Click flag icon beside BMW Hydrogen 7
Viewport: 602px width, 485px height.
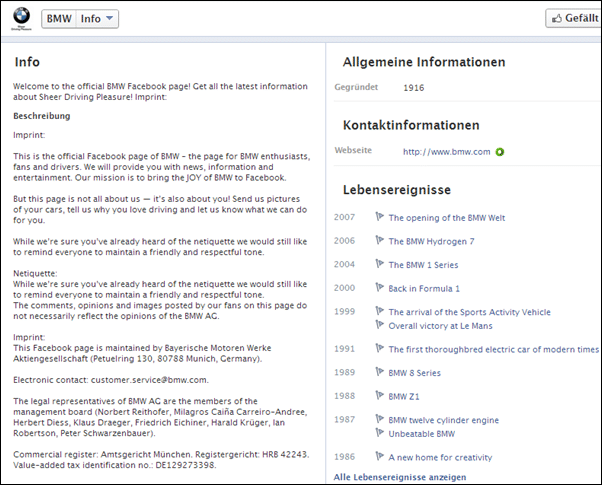pos(379,240)
